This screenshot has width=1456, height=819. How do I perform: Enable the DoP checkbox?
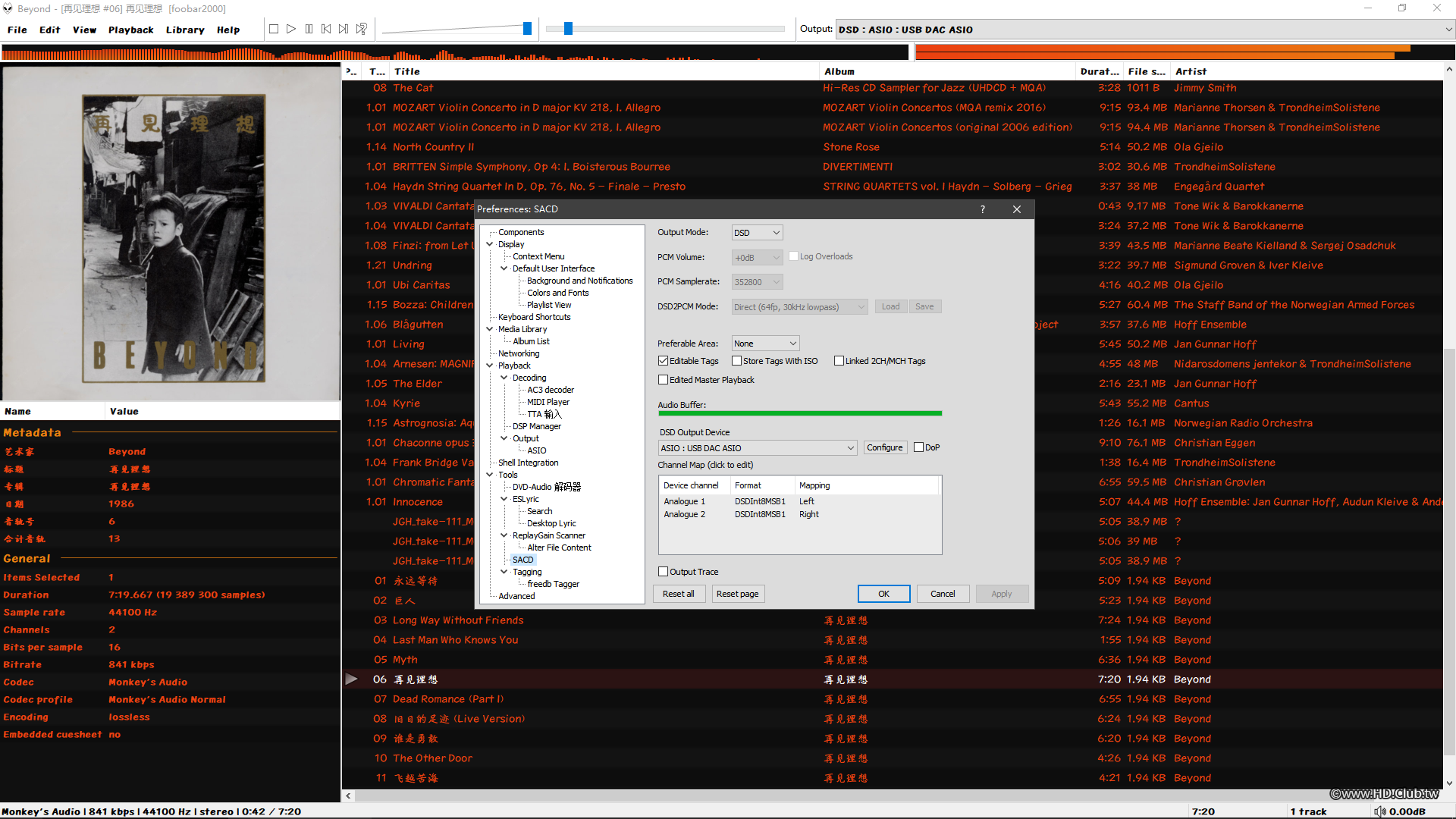[x=918, y=447]
